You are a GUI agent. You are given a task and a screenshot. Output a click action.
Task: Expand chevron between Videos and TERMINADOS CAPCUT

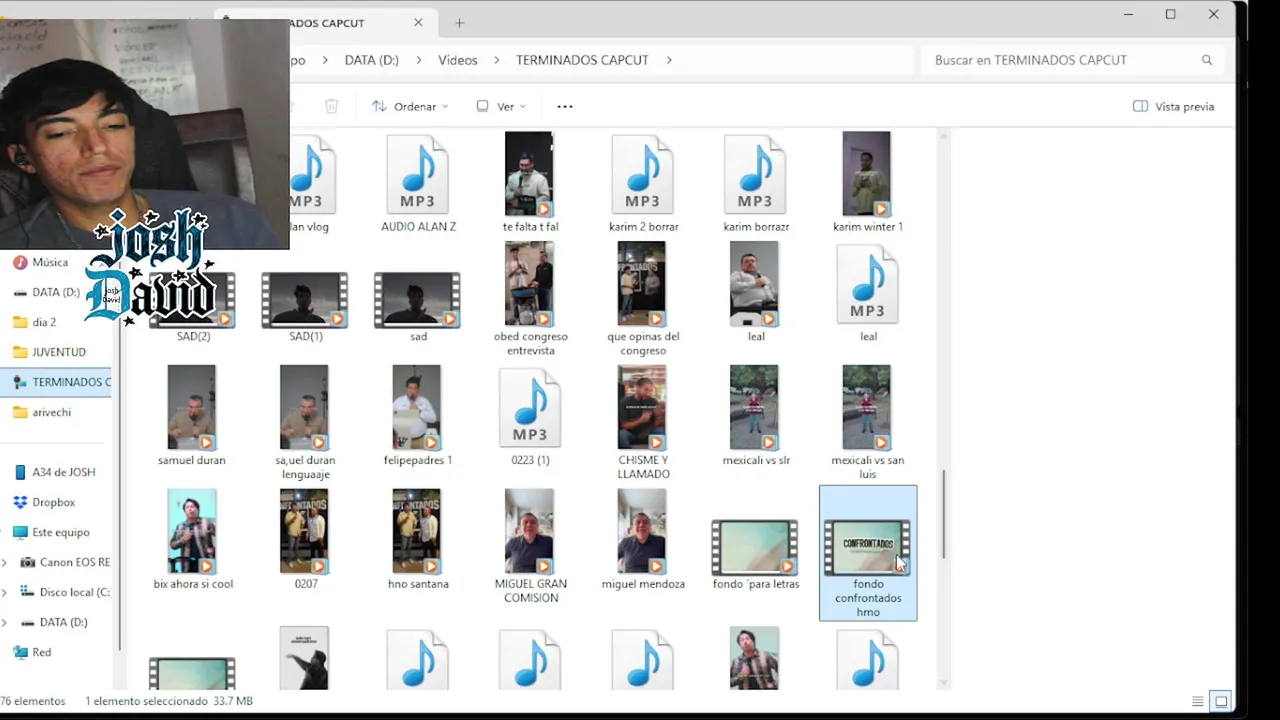click(x=497, y=60)
